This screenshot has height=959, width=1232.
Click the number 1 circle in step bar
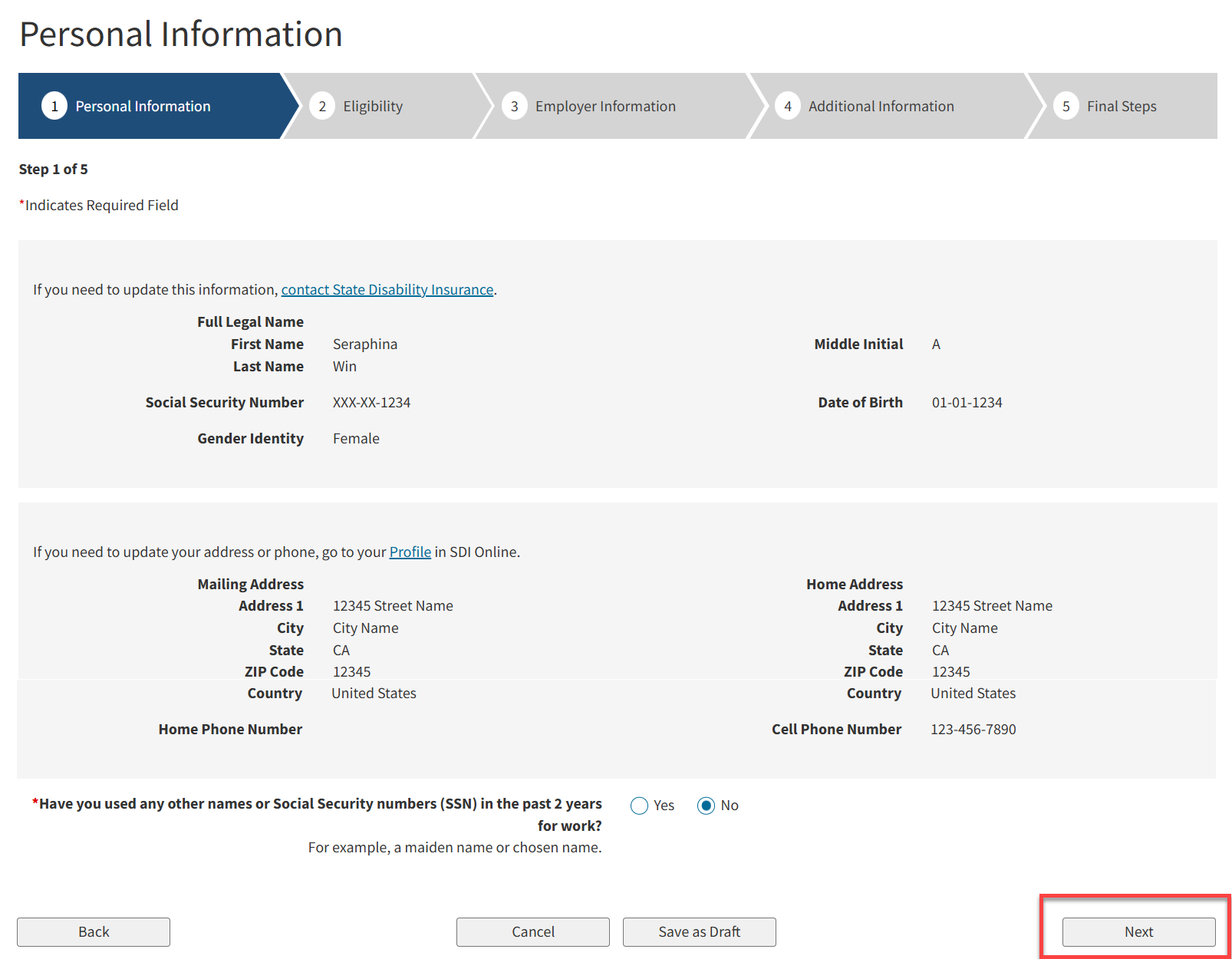54,106
